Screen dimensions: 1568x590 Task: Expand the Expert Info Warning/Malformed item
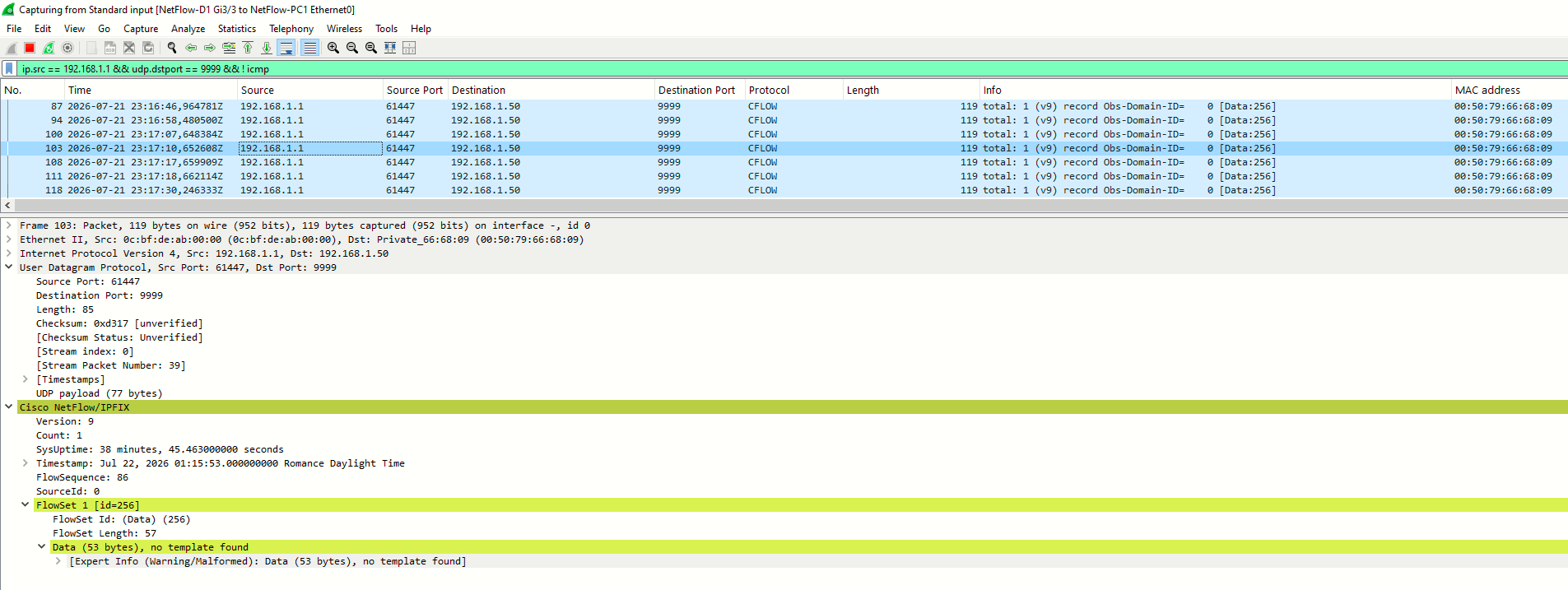click(58, 561)
